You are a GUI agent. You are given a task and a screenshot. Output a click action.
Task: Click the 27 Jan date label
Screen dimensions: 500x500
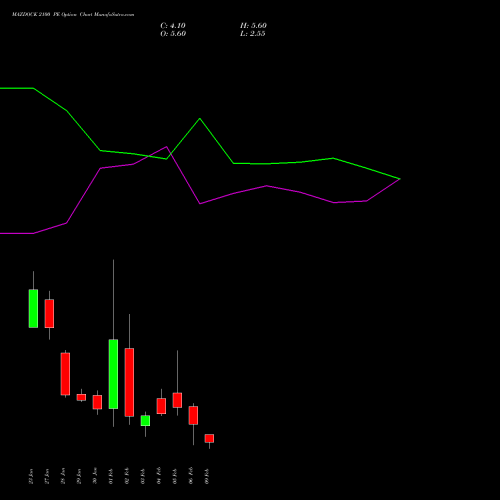tap(47, 476)
